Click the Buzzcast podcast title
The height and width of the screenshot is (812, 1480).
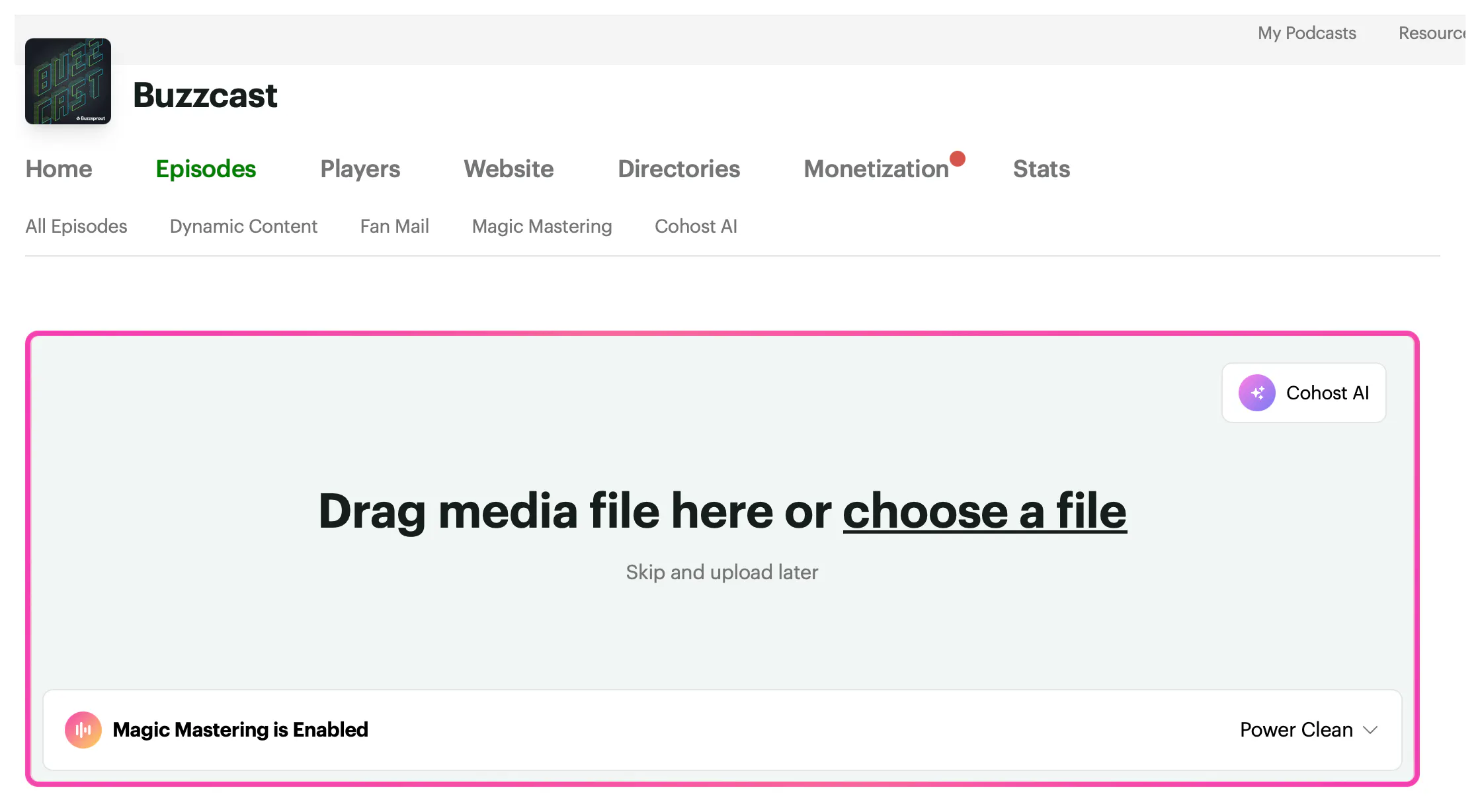pyautogui.click(x=205, y=95)
